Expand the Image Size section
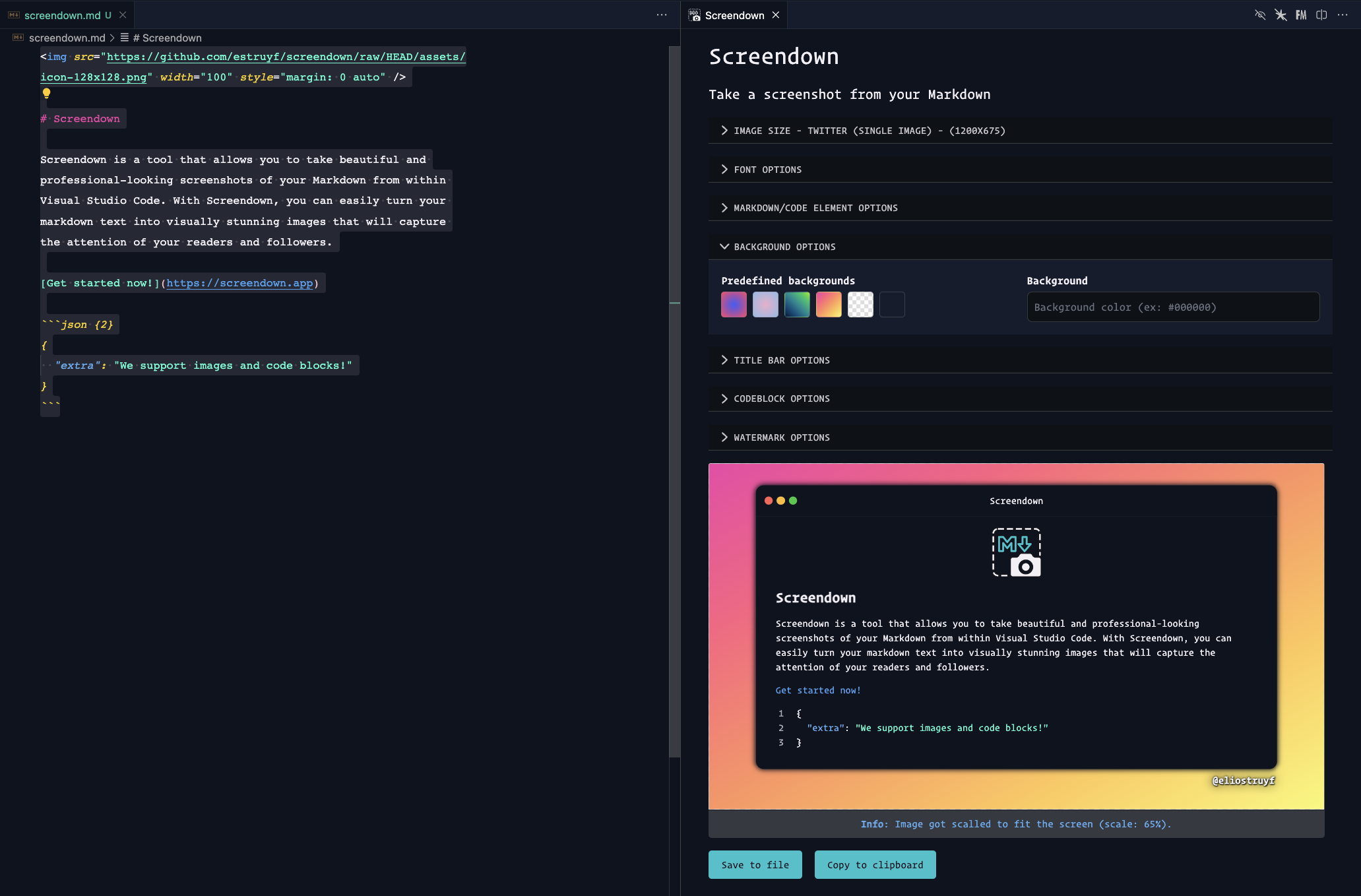Image resolution: width=1361 pixels, height=896 pixels. click(869, 131)
